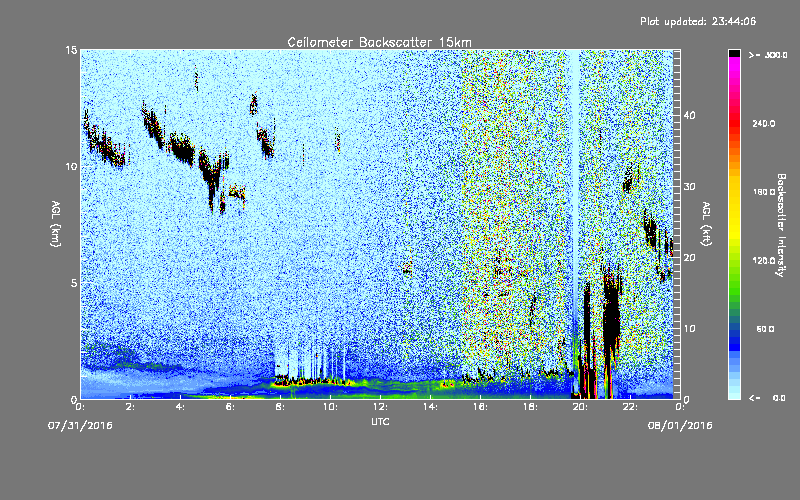This screenshot has height=500, width=800.
Task: Click the "AGL (km)" left axis label
Action: [56, 224]
